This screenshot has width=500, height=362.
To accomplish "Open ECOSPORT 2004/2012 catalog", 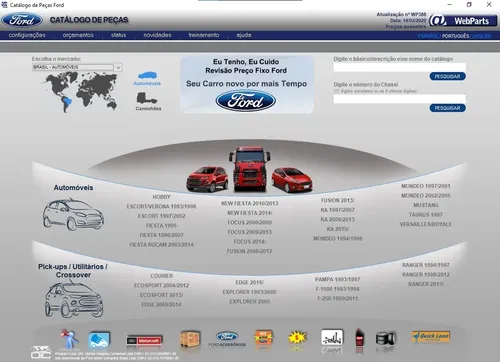I will point(161,286).
